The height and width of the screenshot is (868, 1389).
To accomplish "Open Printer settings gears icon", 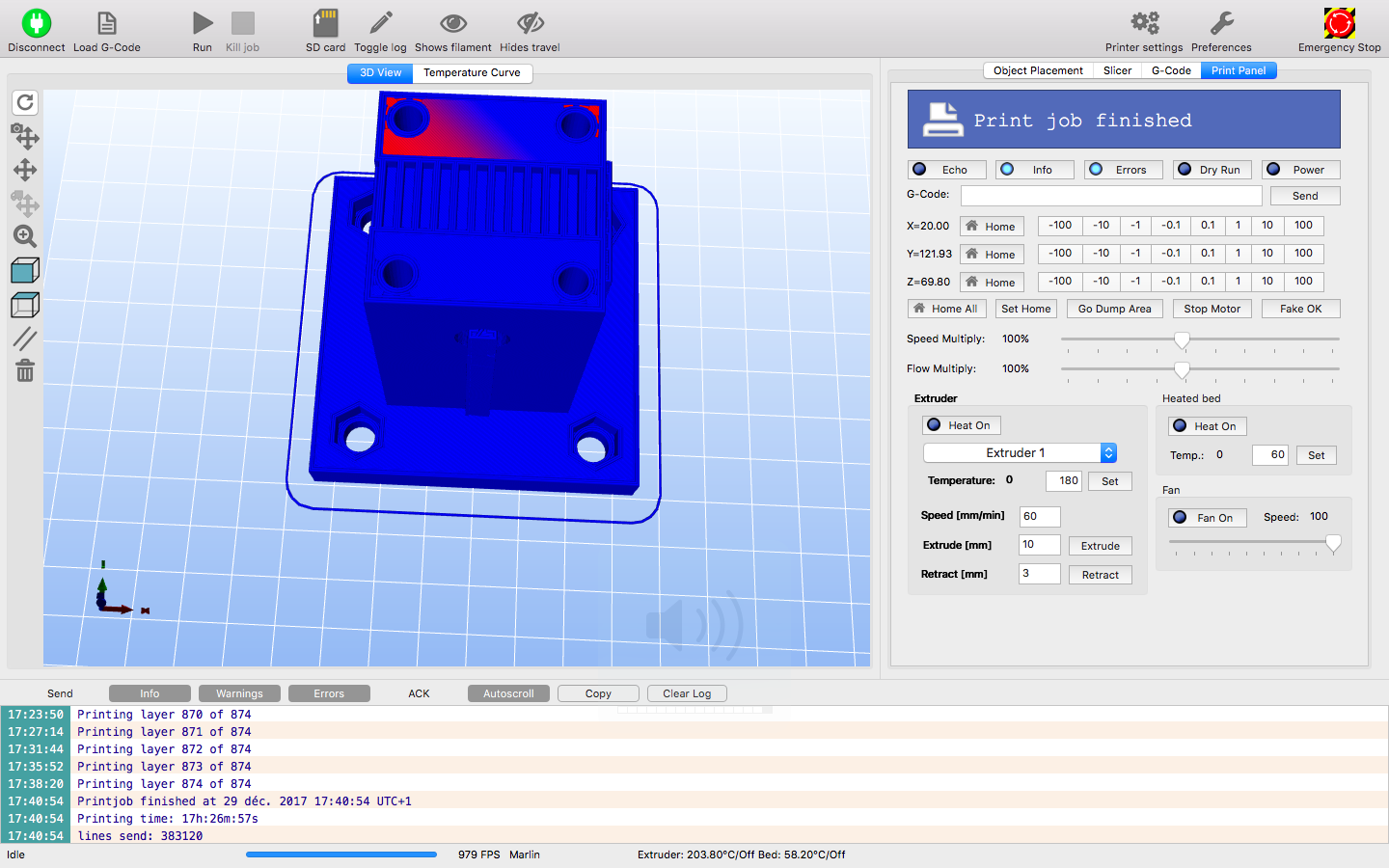I will pos(1144,23).
